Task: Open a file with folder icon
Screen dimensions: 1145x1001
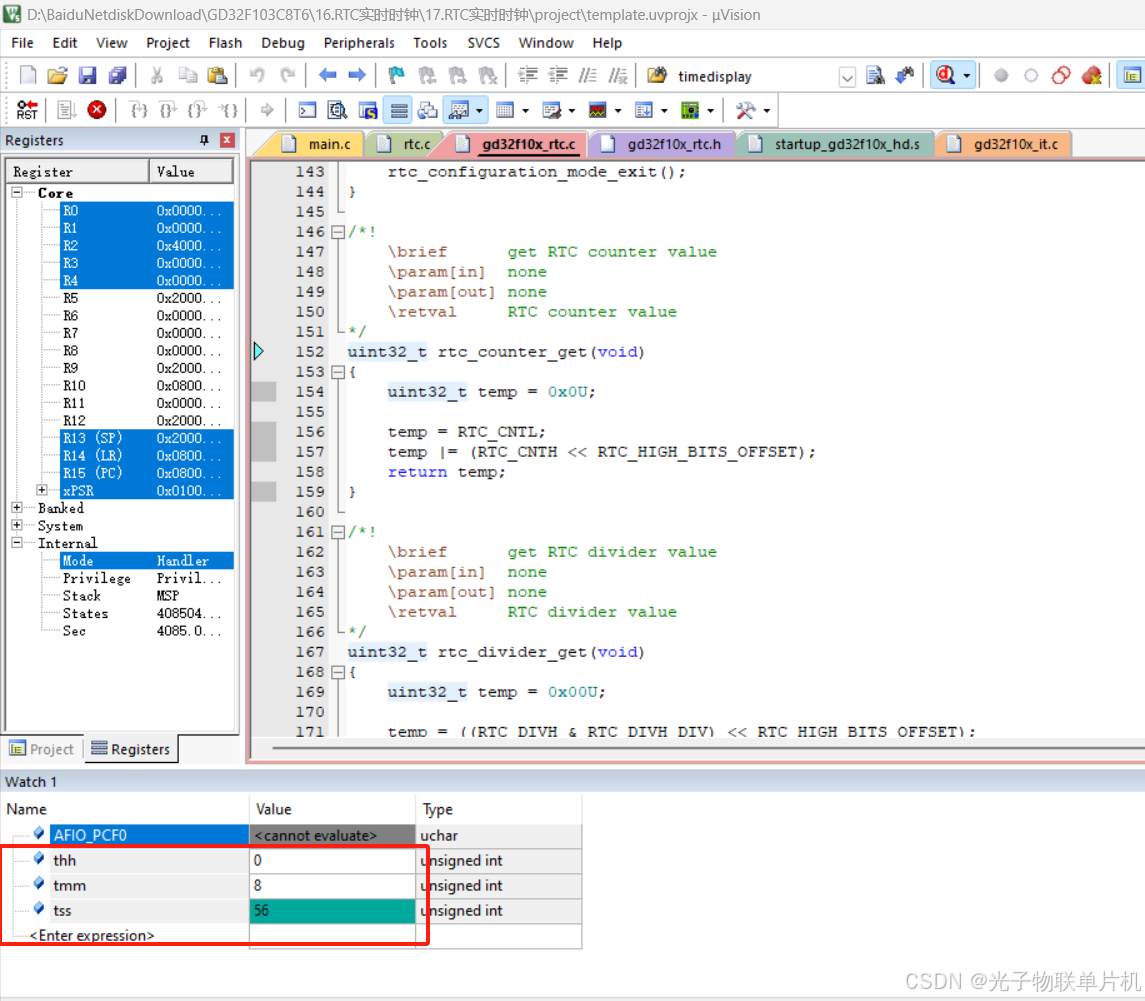Action: tap(57, 75)
